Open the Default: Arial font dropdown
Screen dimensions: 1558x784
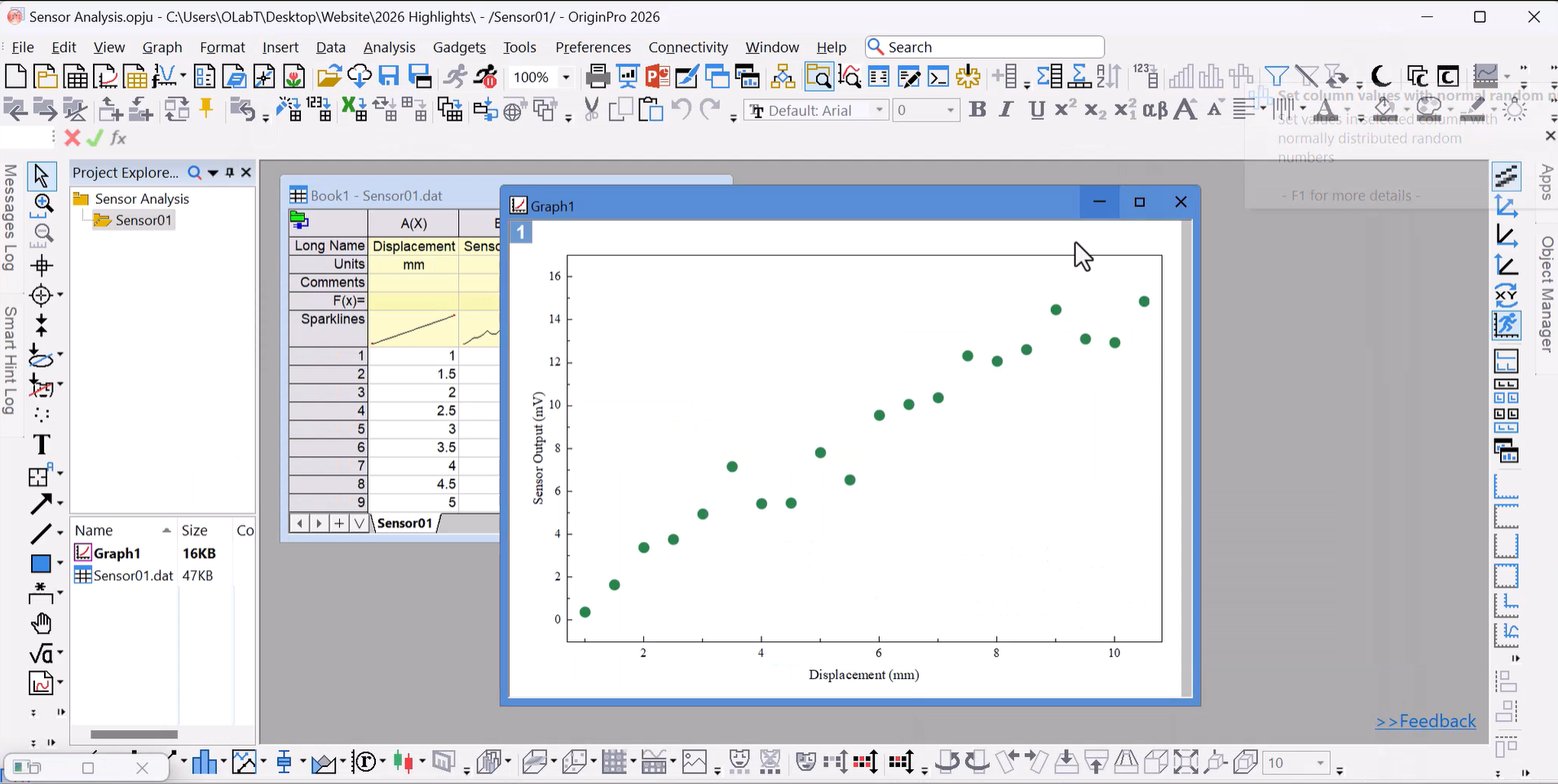(879, 110)
